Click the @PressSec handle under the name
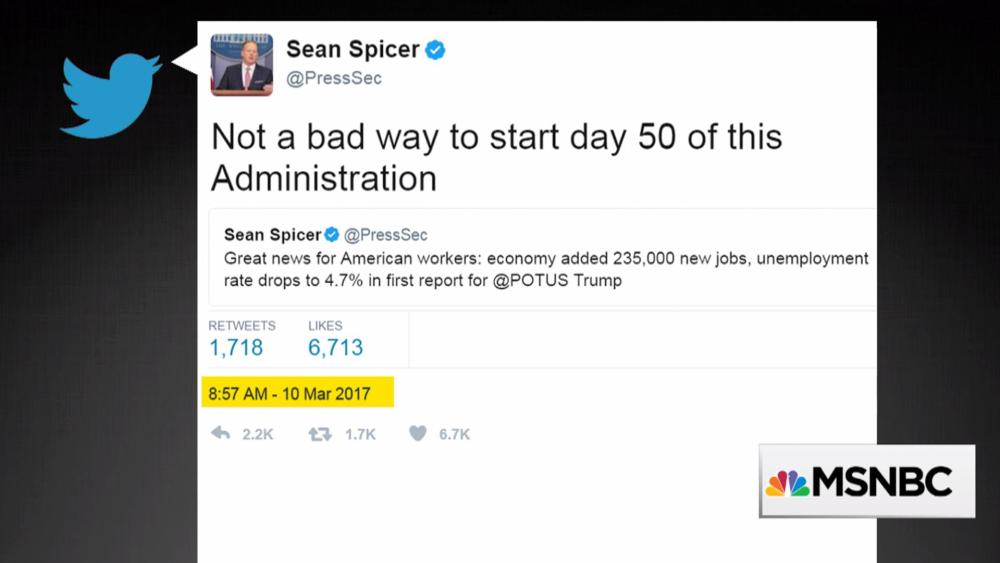The height and width of the screenshot is (563, 1000). [334, 78]
